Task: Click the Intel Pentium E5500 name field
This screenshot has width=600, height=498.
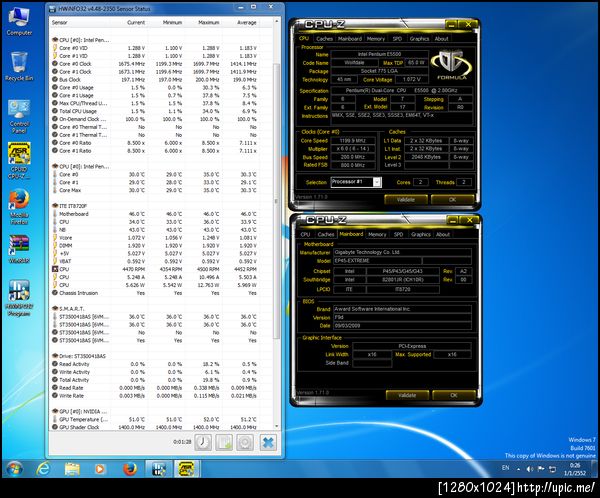Action: click(379, 54)
